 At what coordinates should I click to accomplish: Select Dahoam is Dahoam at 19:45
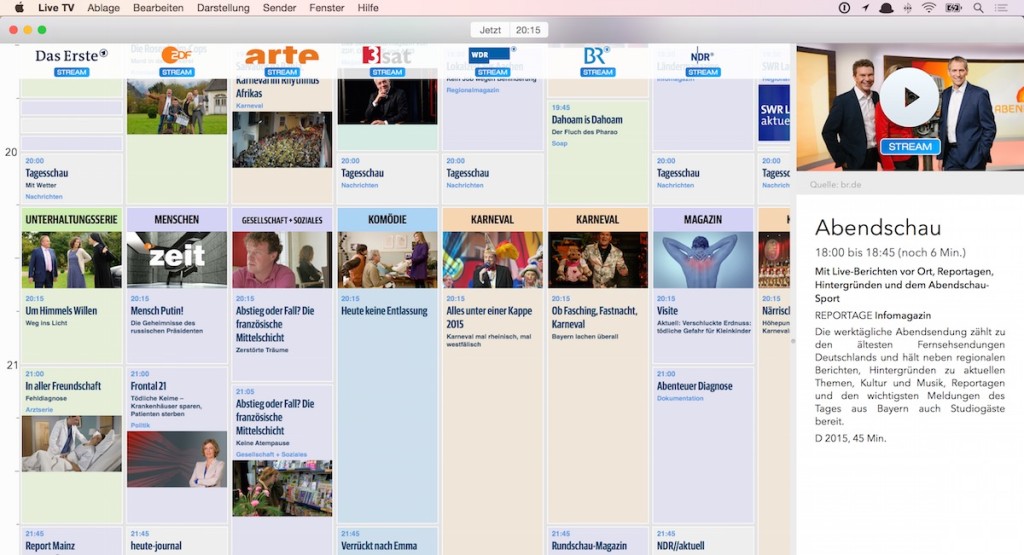[x=598, y=151]
